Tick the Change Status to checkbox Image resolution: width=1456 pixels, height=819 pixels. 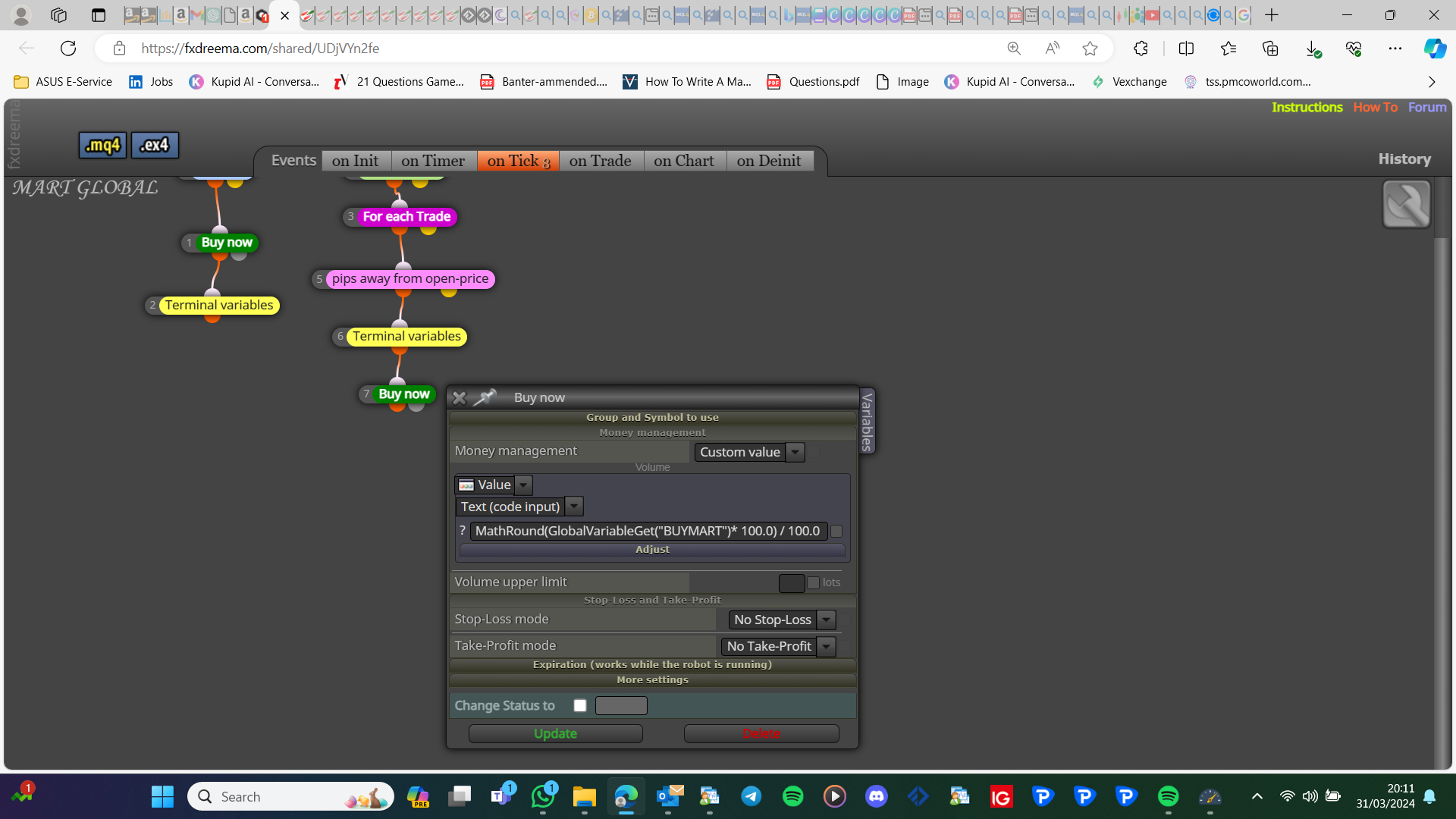(580, 705)
